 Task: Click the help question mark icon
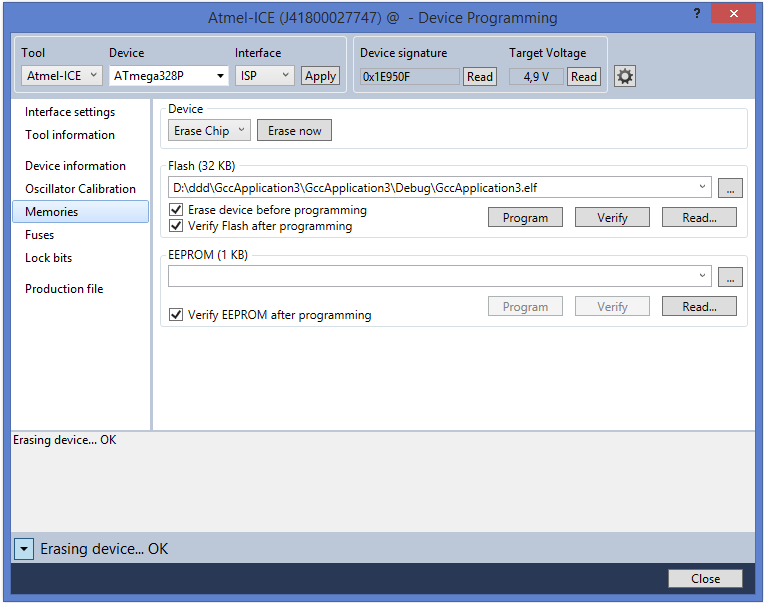(x=697, y=14)
